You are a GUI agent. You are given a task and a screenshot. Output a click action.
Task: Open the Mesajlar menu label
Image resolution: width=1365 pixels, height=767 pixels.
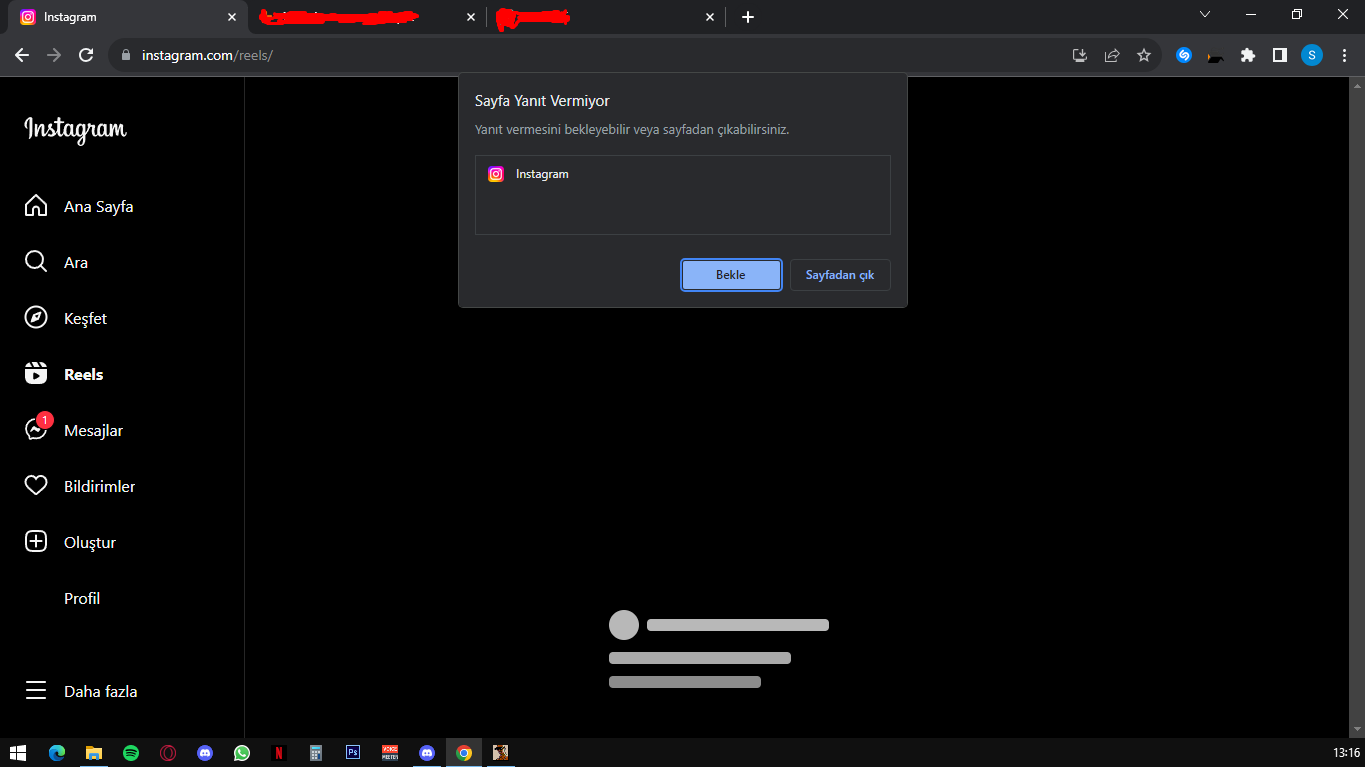94,431
